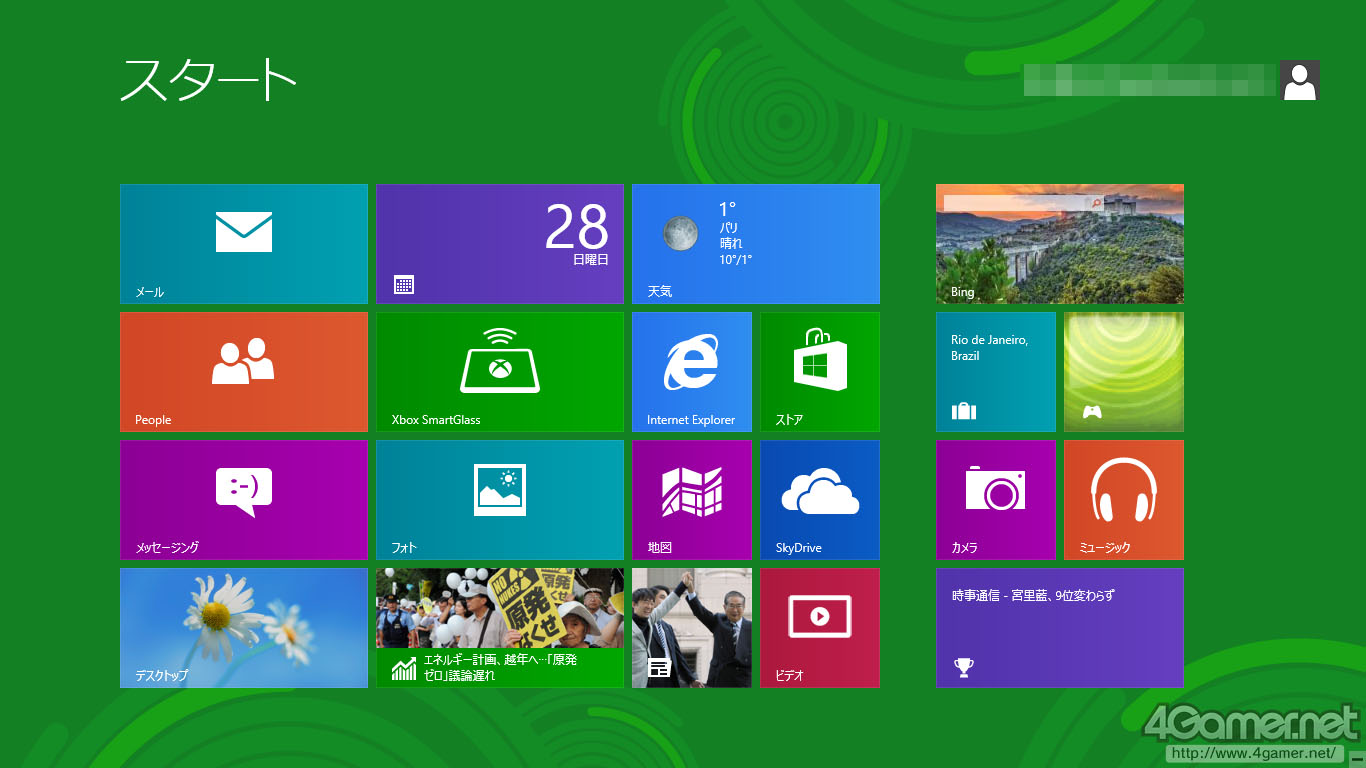This screenshot has width=1366, height=768.
Task: Open the games tile with controller icon
Action: pos(1124,372)
